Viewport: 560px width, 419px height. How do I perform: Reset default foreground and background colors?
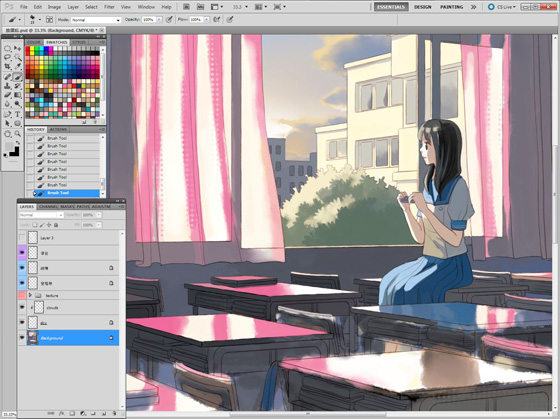(x=5, y=155)
